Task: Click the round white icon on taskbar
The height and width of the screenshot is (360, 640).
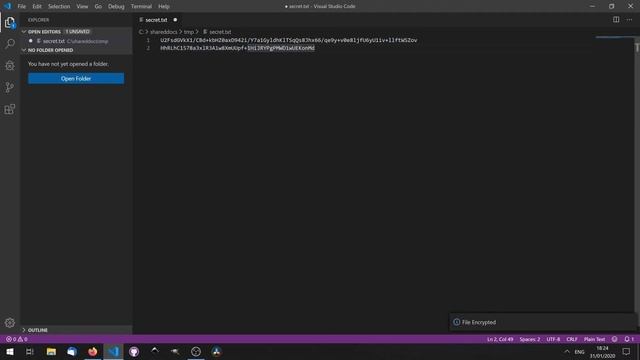Action: [x=196, y=351]
